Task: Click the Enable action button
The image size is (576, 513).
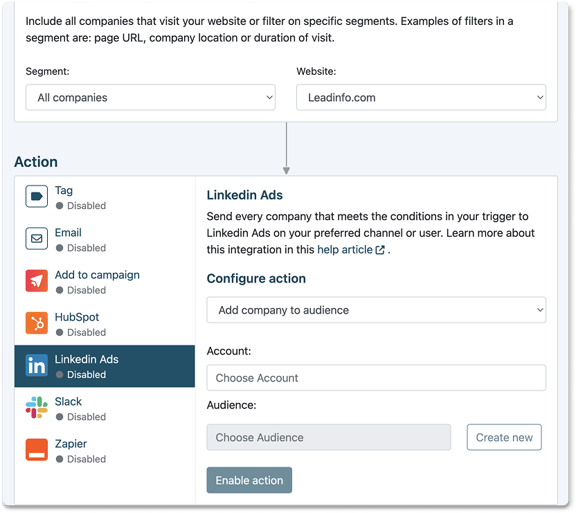Action: pyautogui.click(x=249, y=480)
